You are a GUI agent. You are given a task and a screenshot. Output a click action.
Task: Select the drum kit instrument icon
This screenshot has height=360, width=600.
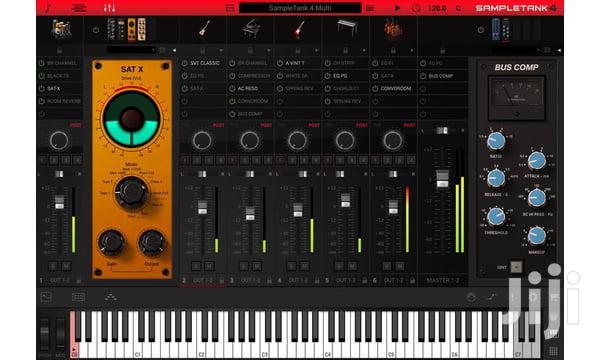[x=61, y=29]
